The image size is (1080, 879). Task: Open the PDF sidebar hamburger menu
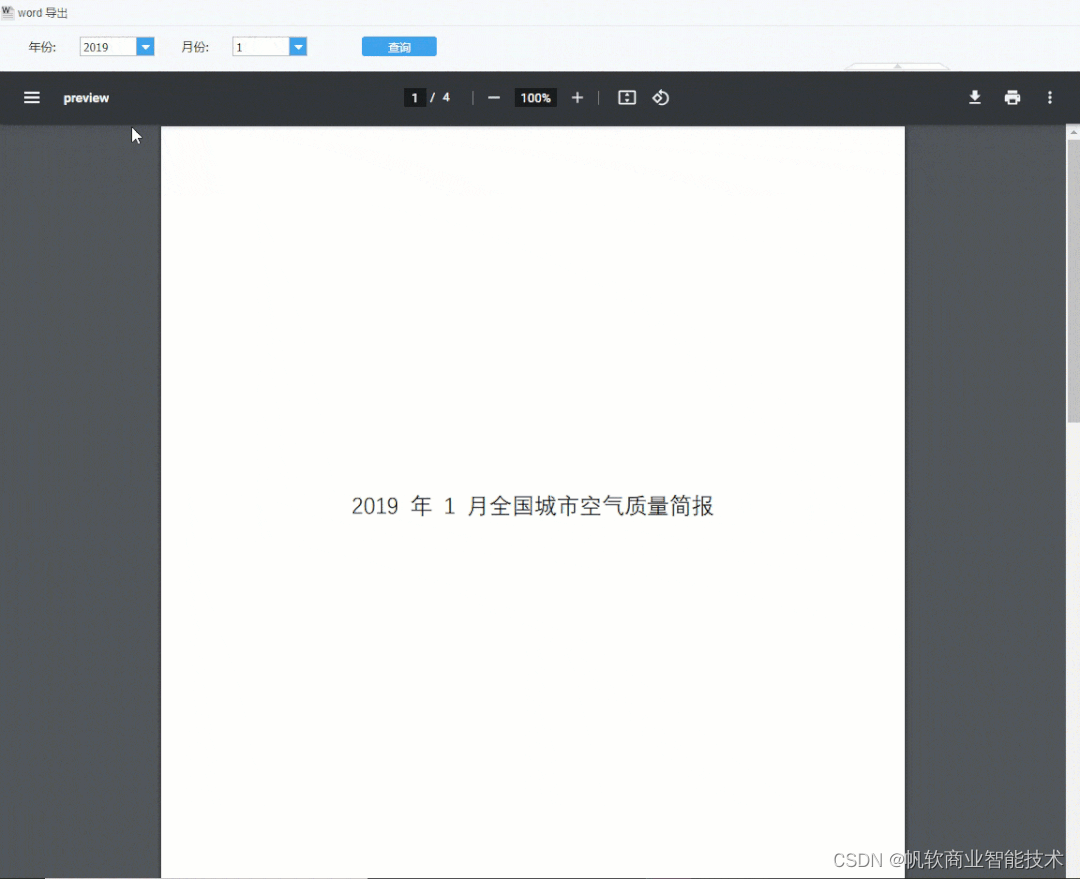click(x=32, y=98)
